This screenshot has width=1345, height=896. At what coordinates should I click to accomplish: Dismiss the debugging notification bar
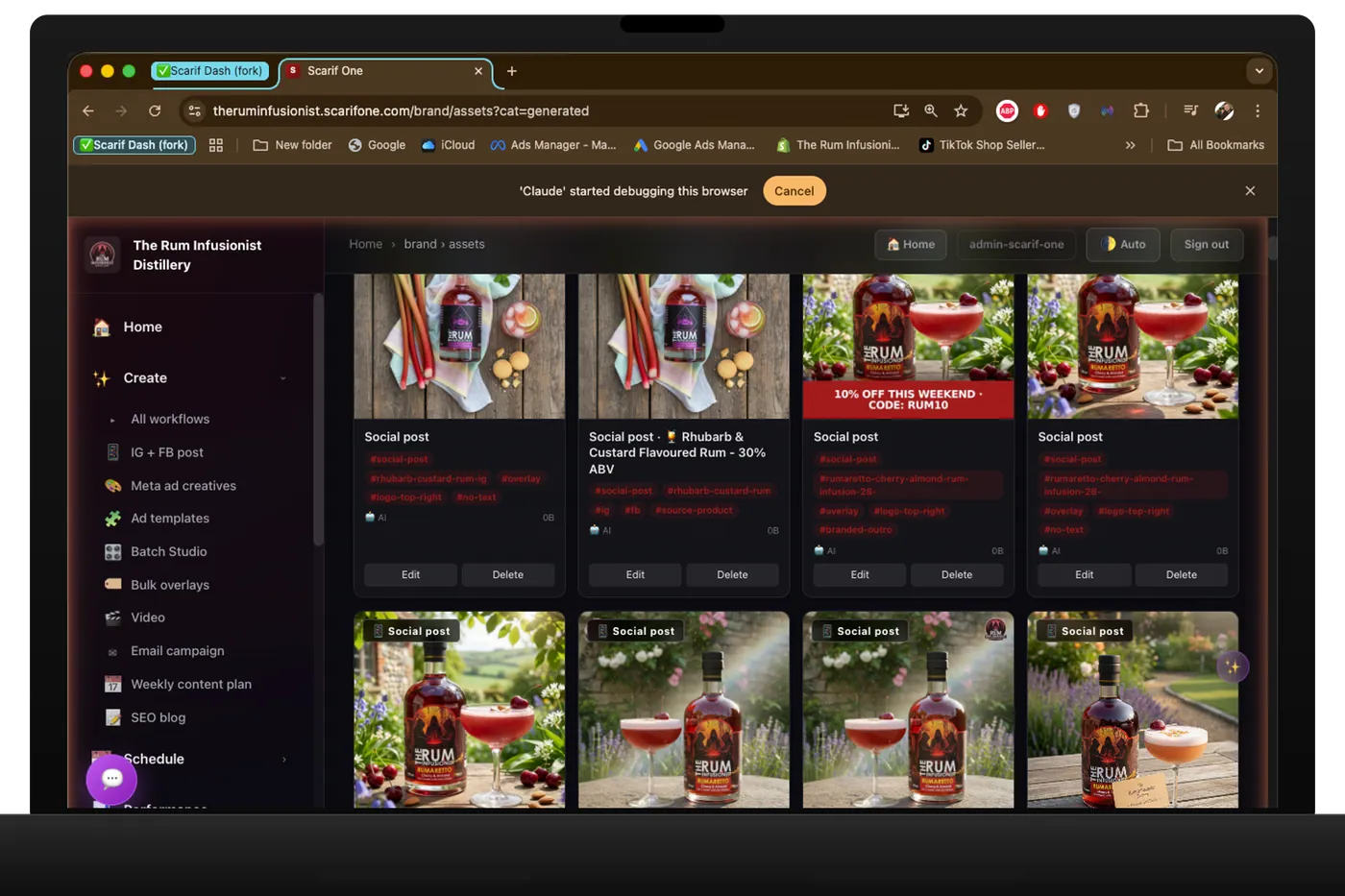click(x=1250, y=191)
